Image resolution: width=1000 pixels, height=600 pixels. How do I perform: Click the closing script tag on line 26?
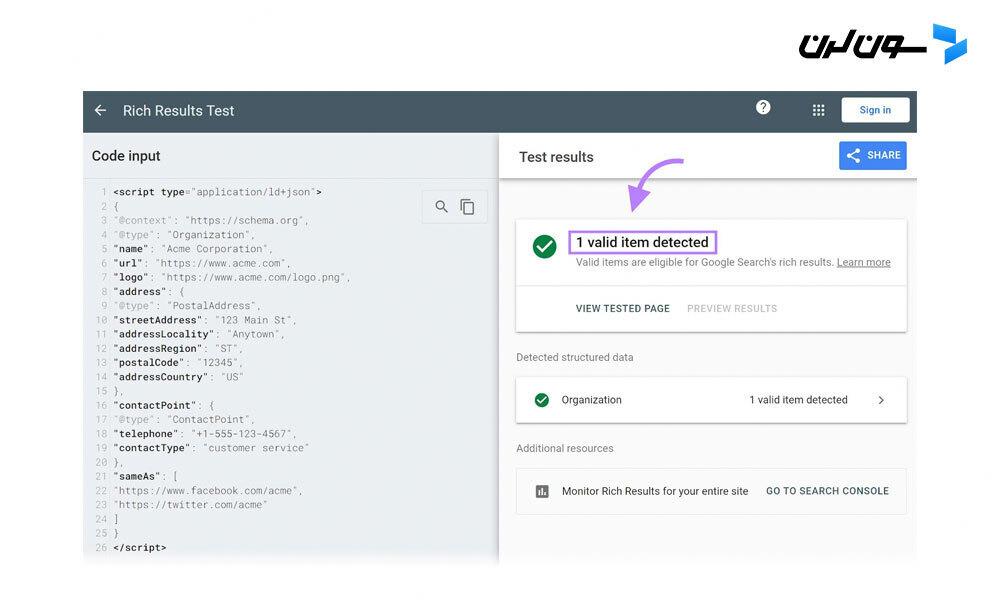(x=140, y=548)
